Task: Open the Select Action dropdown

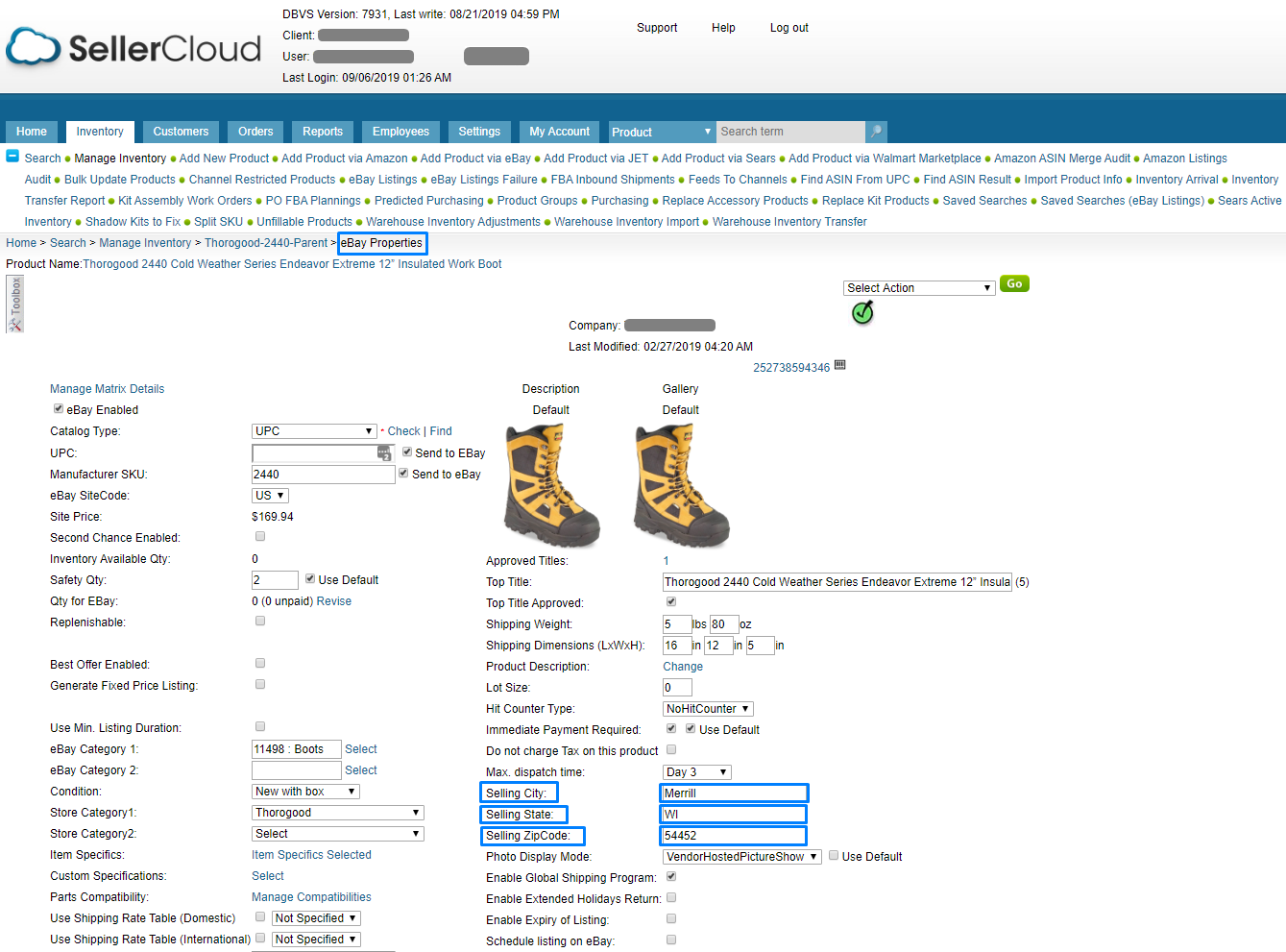Action: point(918,288)
